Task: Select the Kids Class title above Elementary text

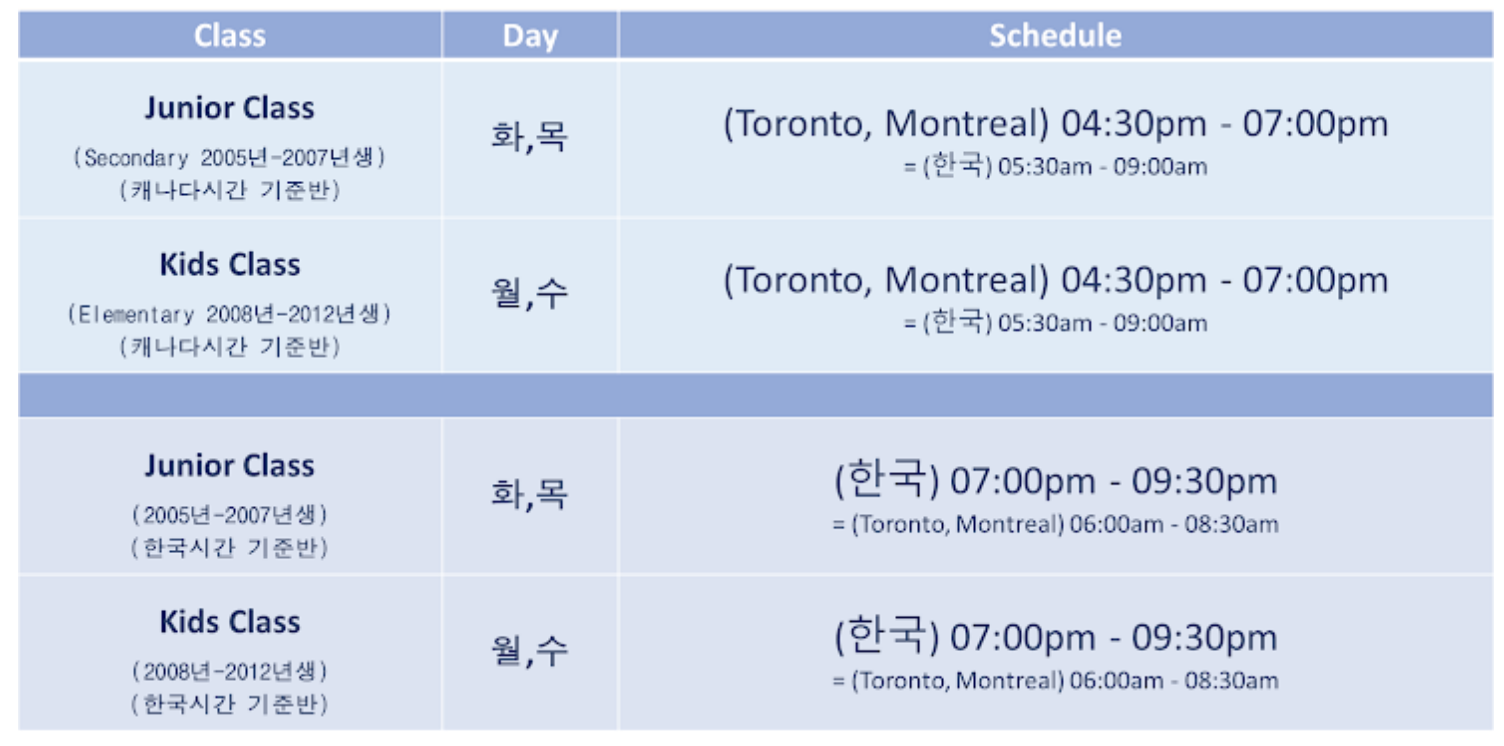Action: [230, 265]
